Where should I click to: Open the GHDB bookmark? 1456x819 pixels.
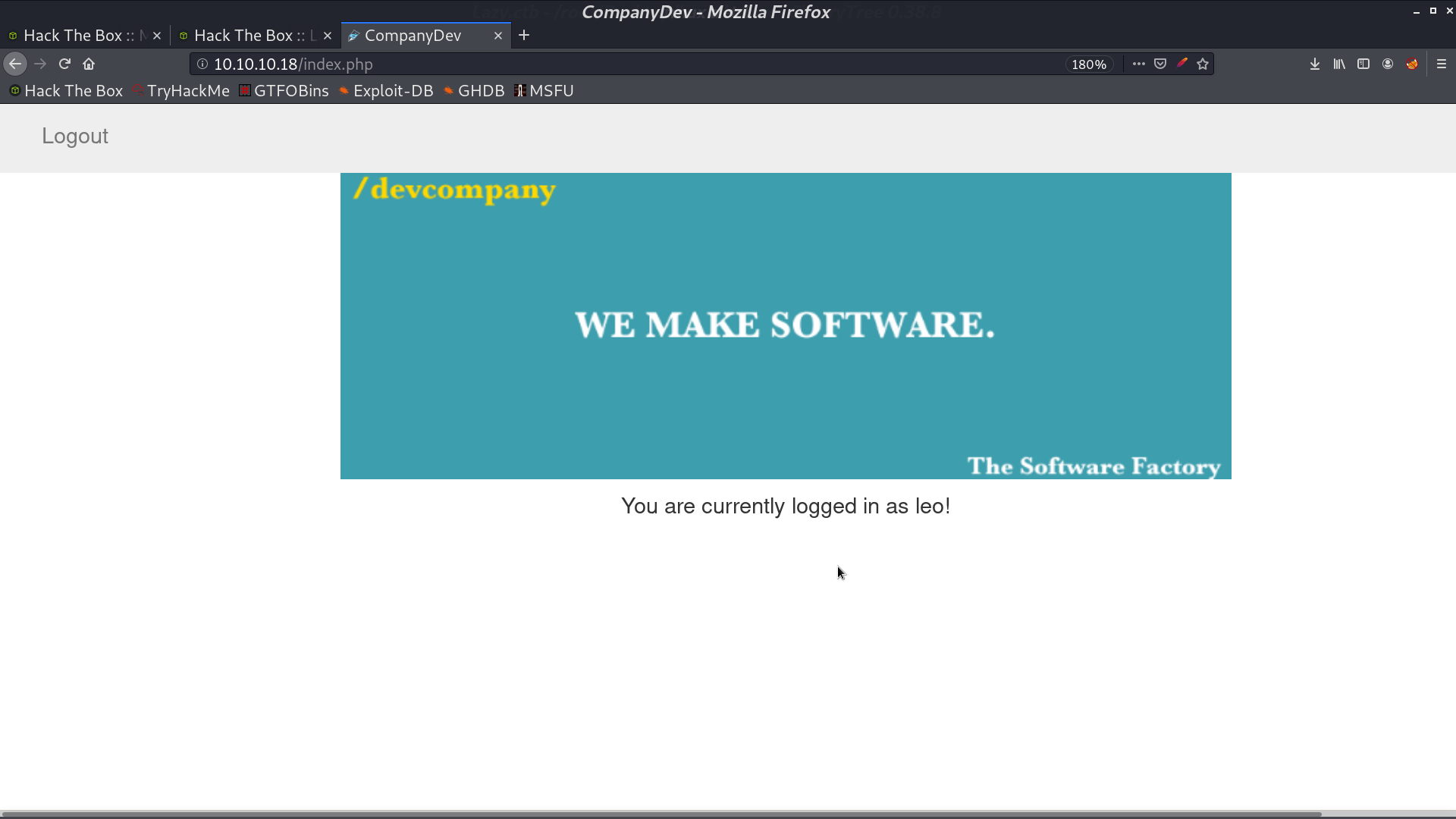pos(474,91)
